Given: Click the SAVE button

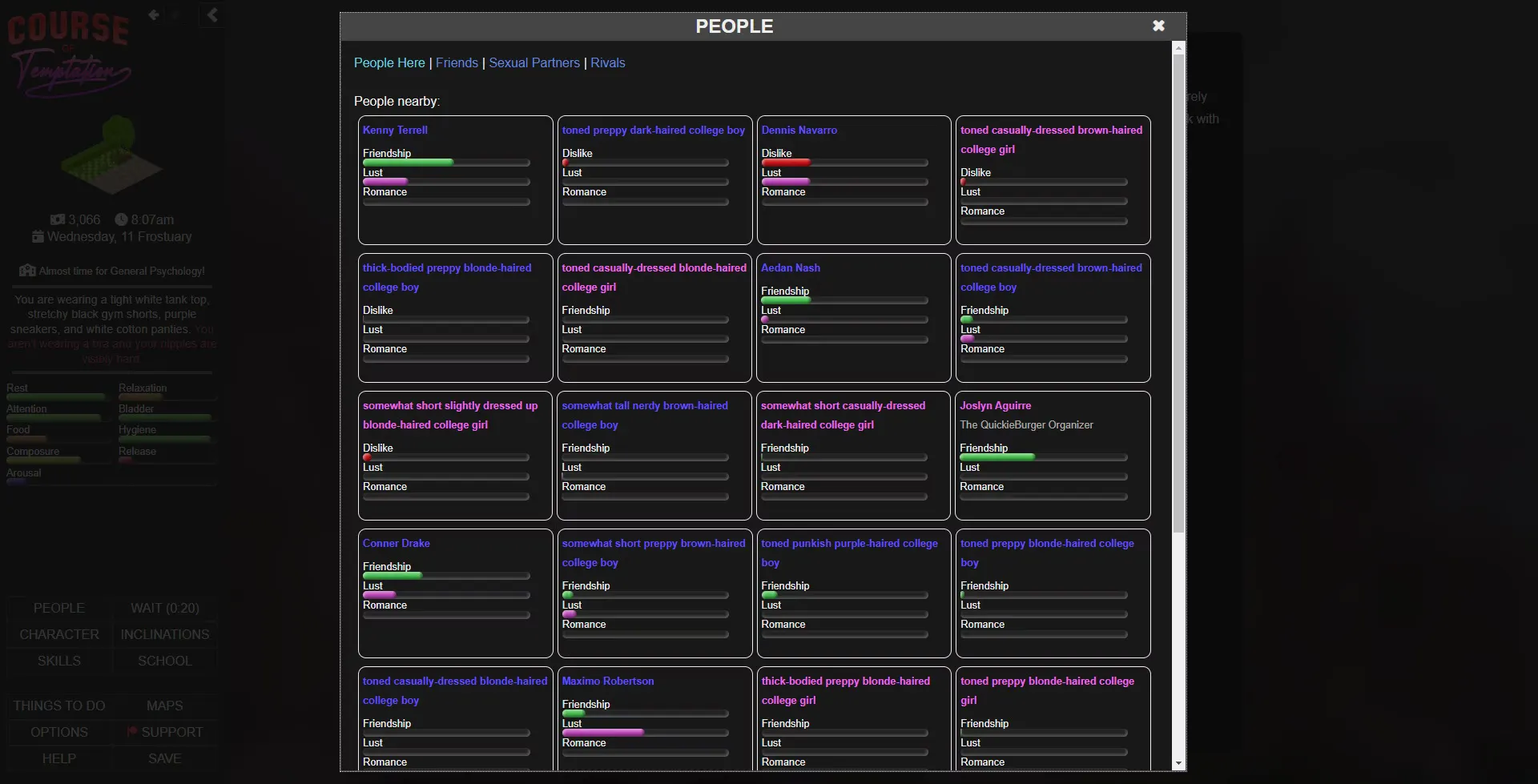Looking at the screenshot, I should [165, 758].
